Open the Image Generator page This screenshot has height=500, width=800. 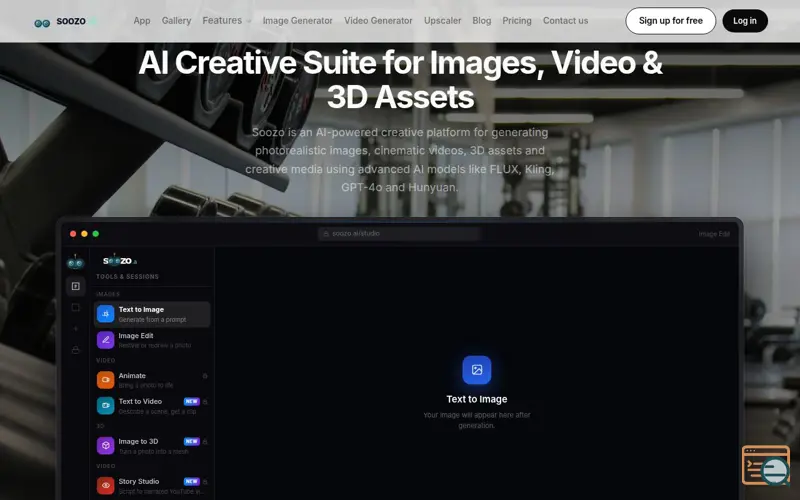297,21
